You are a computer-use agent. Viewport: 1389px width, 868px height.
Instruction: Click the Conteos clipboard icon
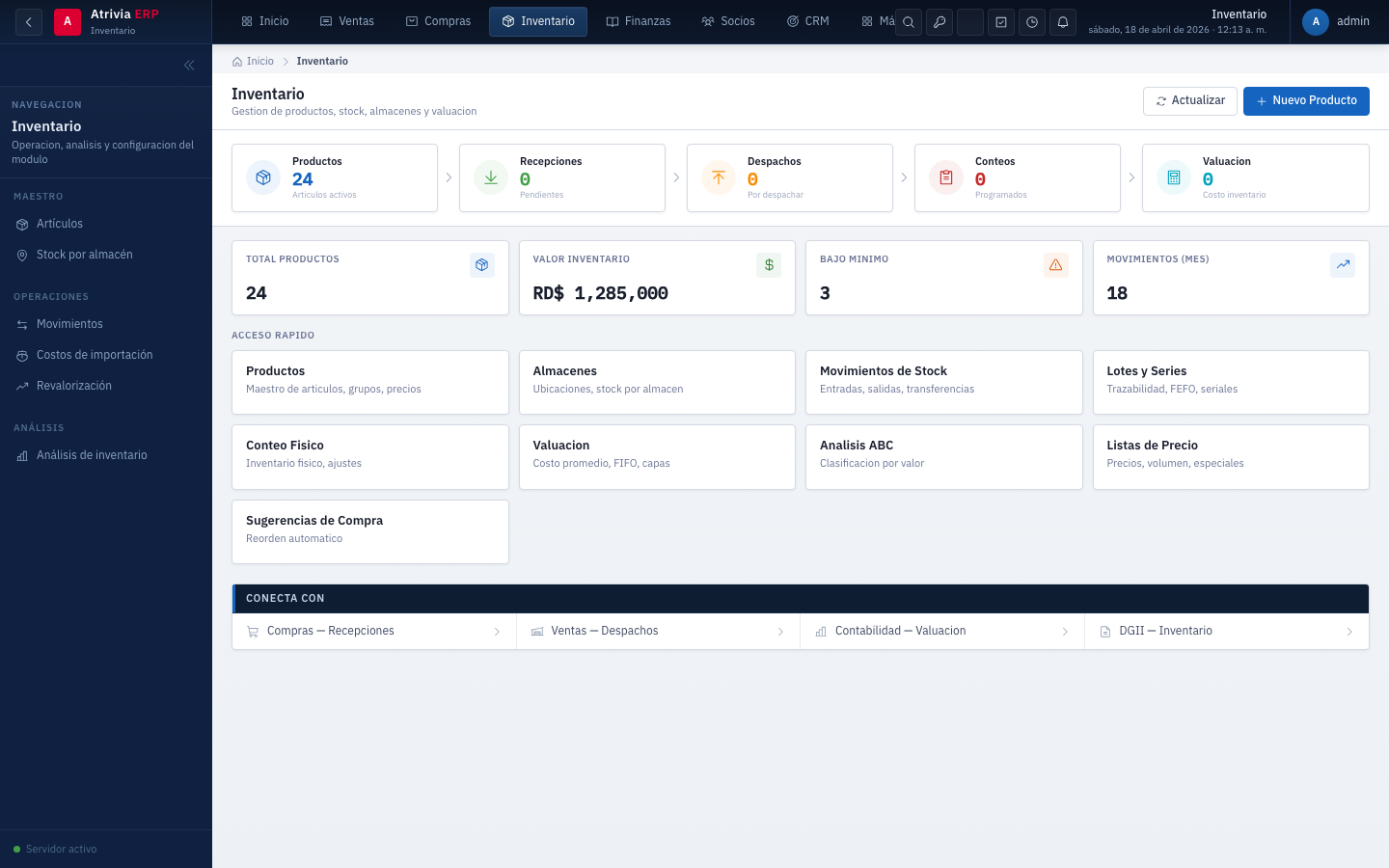(x=946, y=177)
